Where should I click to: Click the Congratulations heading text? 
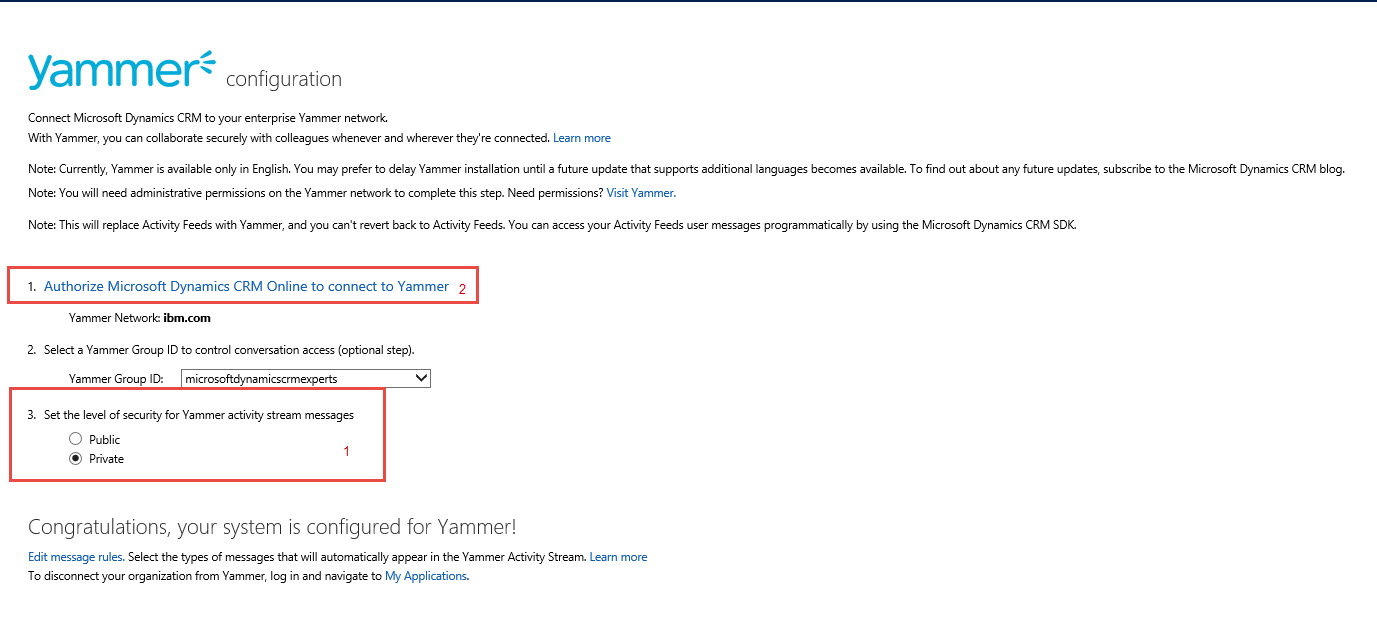(272, 527)
